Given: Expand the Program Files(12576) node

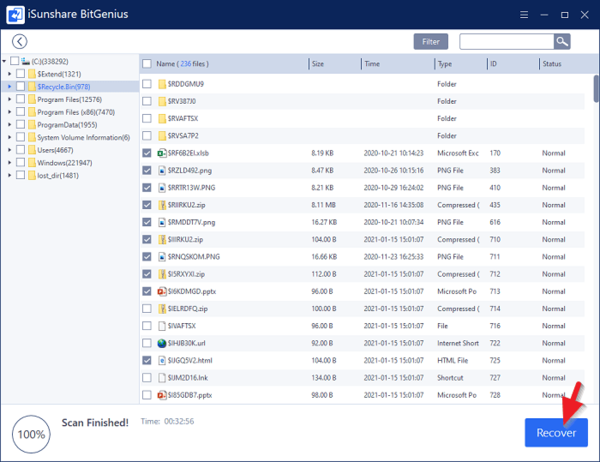Looking at the screenshot, I should point(10,99).
